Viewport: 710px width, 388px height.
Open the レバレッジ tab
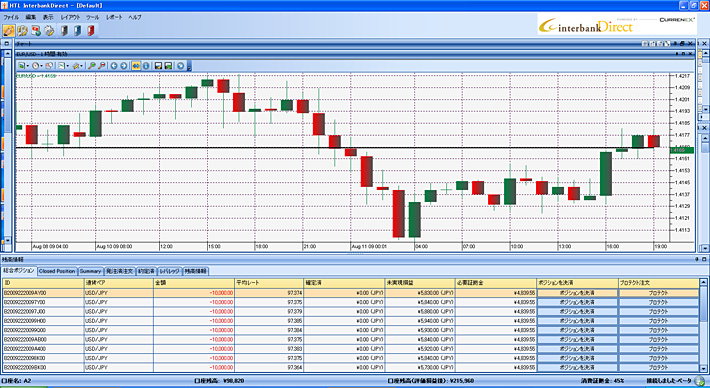(169, 271)
